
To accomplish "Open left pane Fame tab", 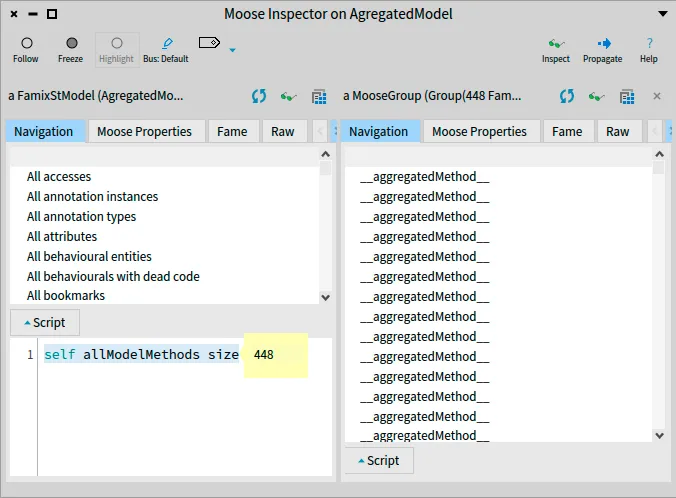I will click(232, 132).
